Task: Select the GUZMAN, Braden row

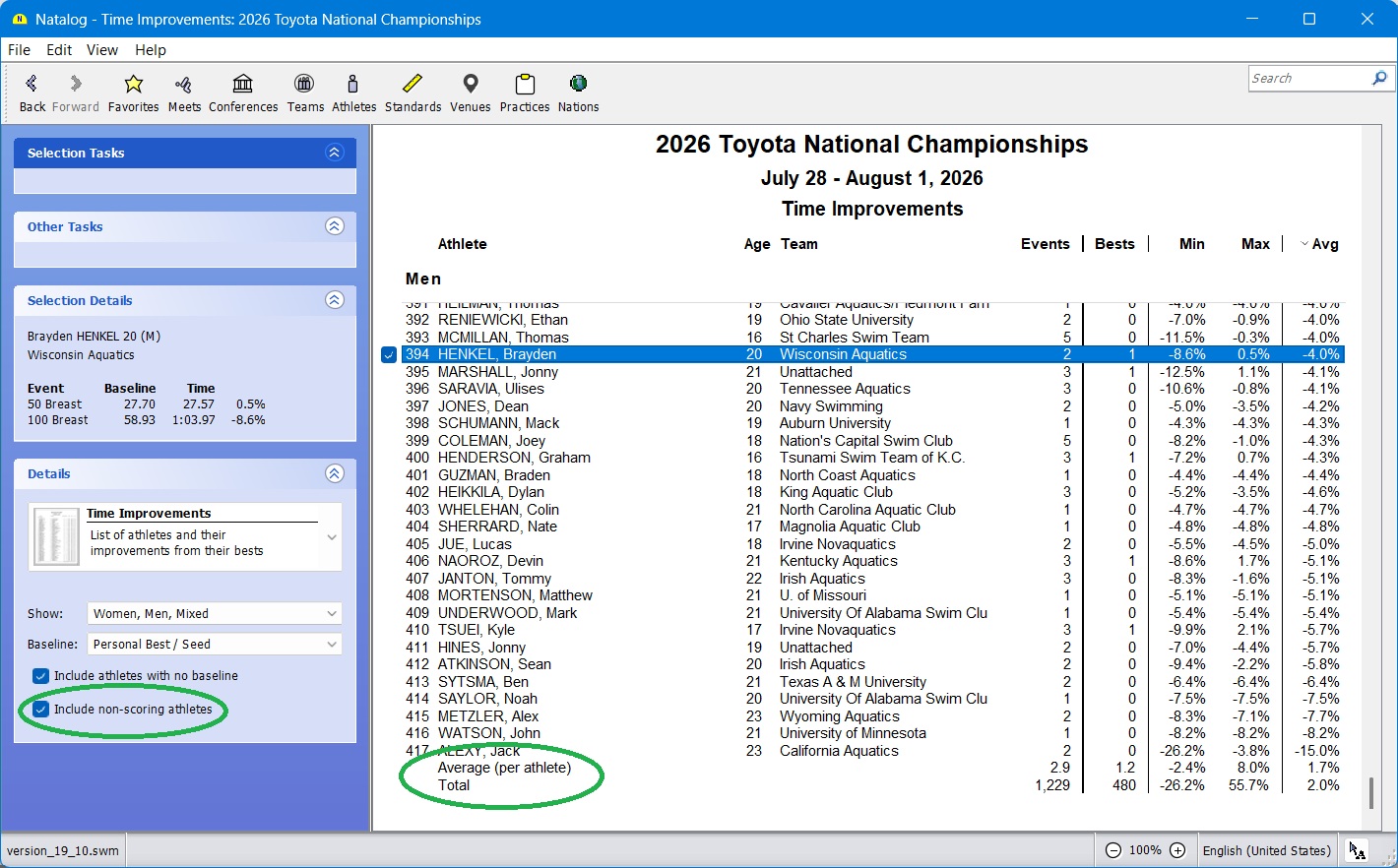Action: [873, 475]
